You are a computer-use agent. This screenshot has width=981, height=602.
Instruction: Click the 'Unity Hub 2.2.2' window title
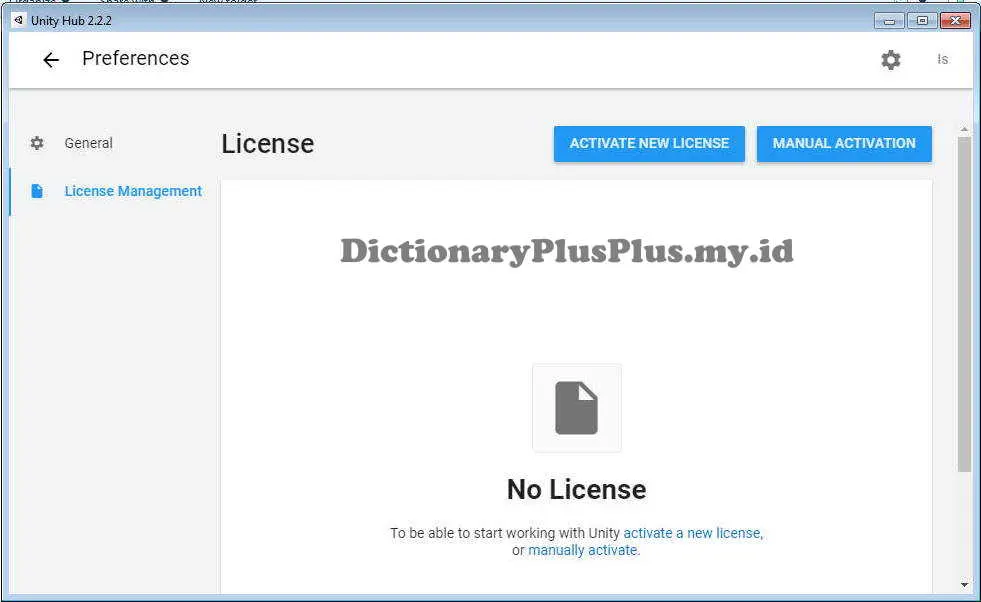tap(71, 21)
